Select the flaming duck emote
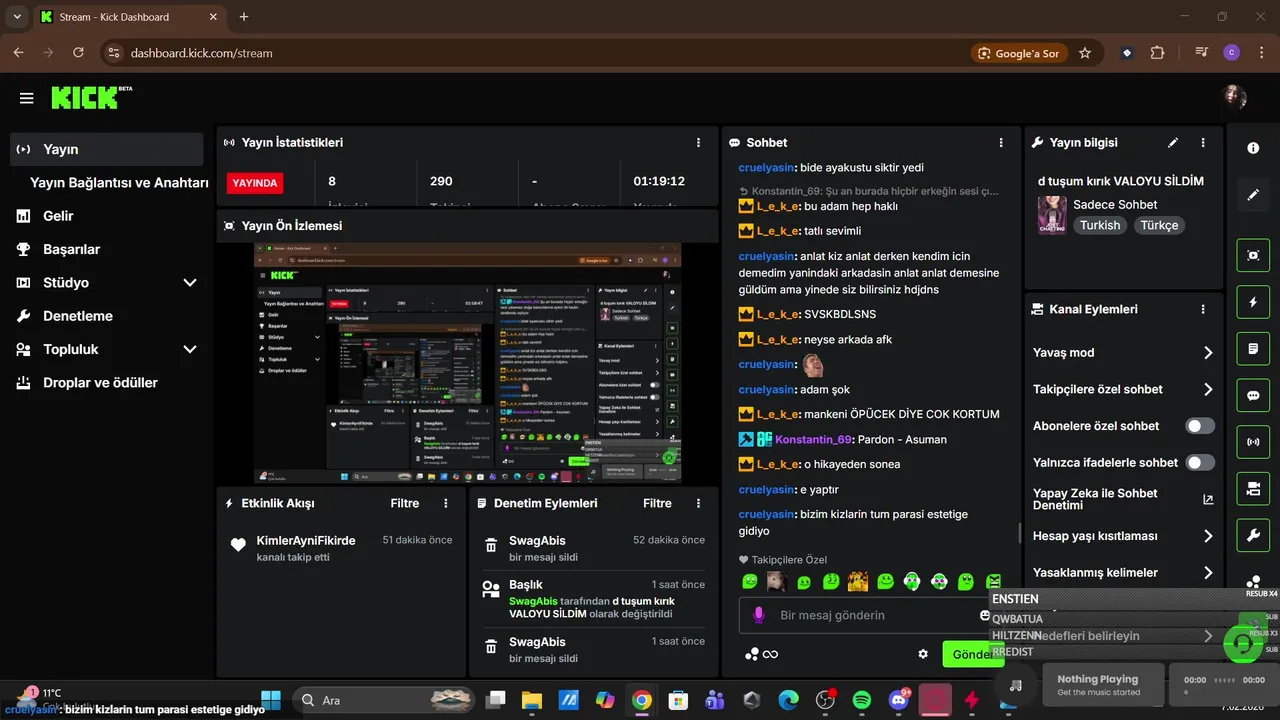The image size is (1280, 720). pos(857,581)
